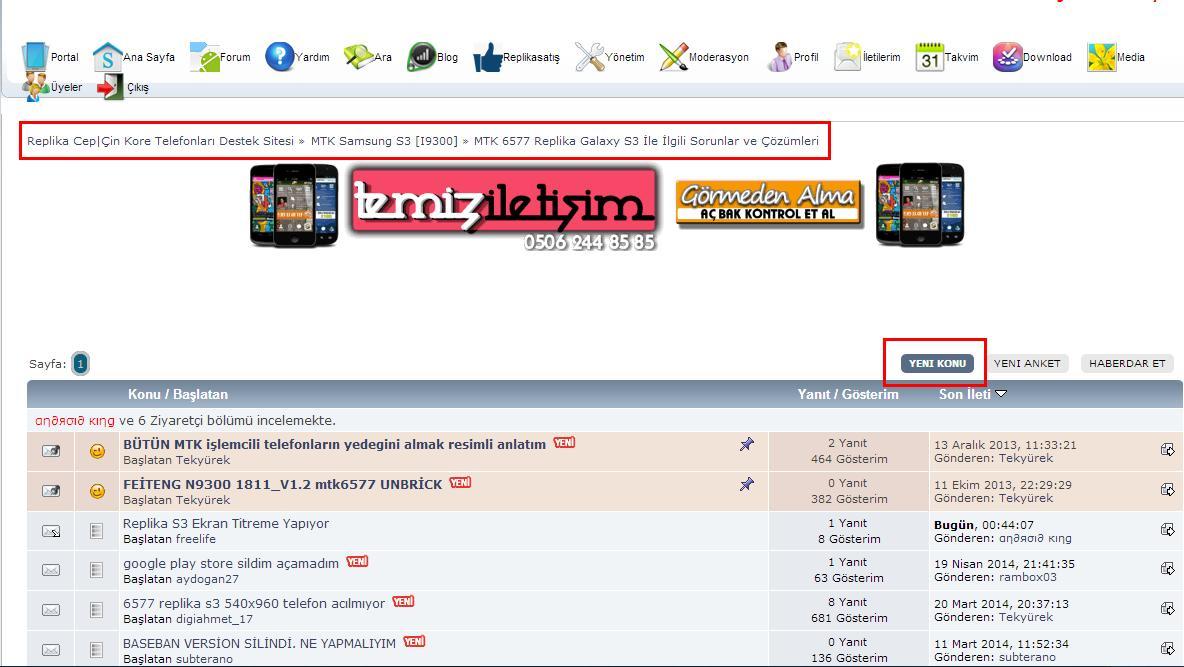Click the Takvim calendar icon
Screen dimensions: 1184x667
coord(929,58)
